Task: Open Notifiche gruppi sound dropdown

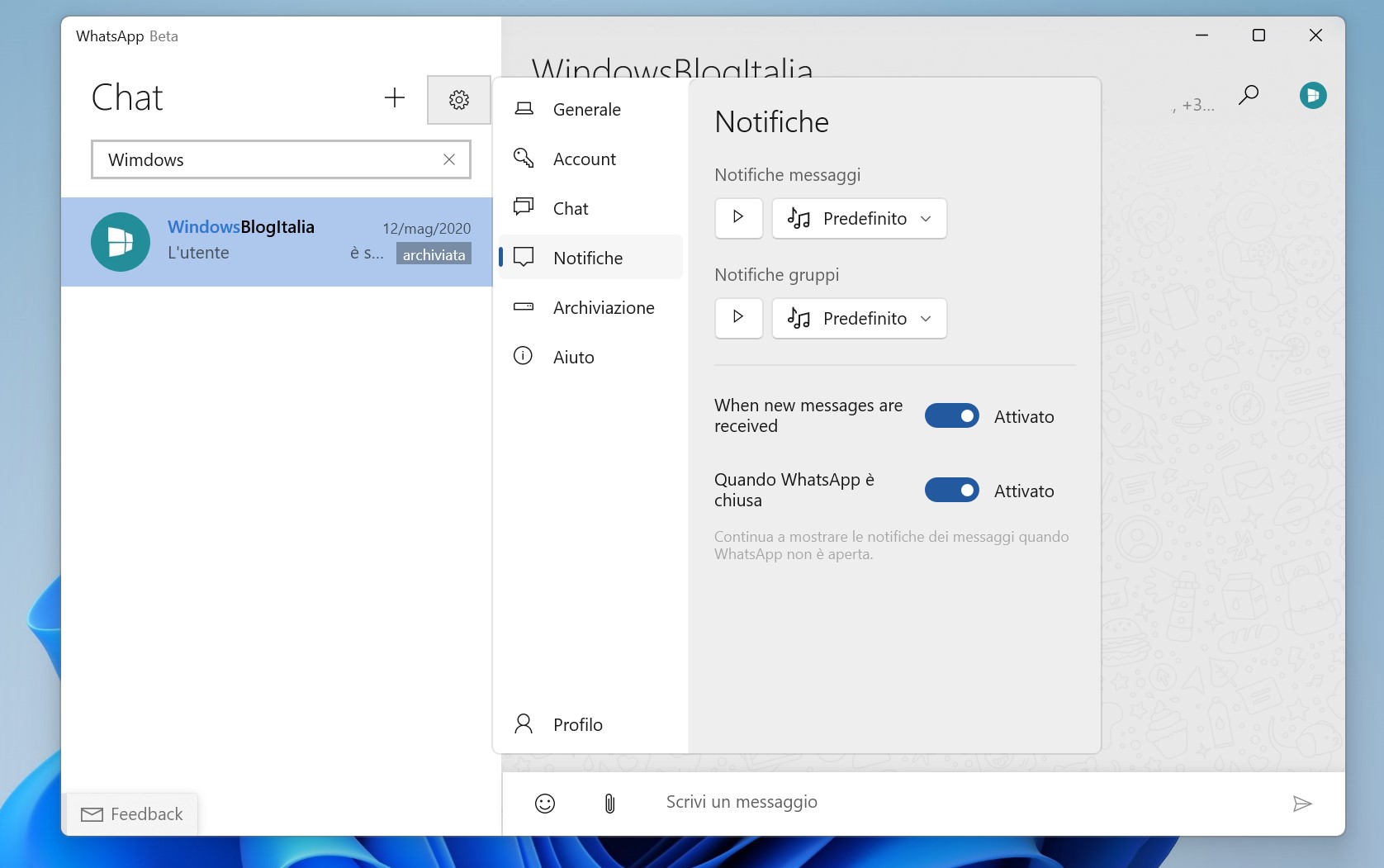Action: click(860, 318)
